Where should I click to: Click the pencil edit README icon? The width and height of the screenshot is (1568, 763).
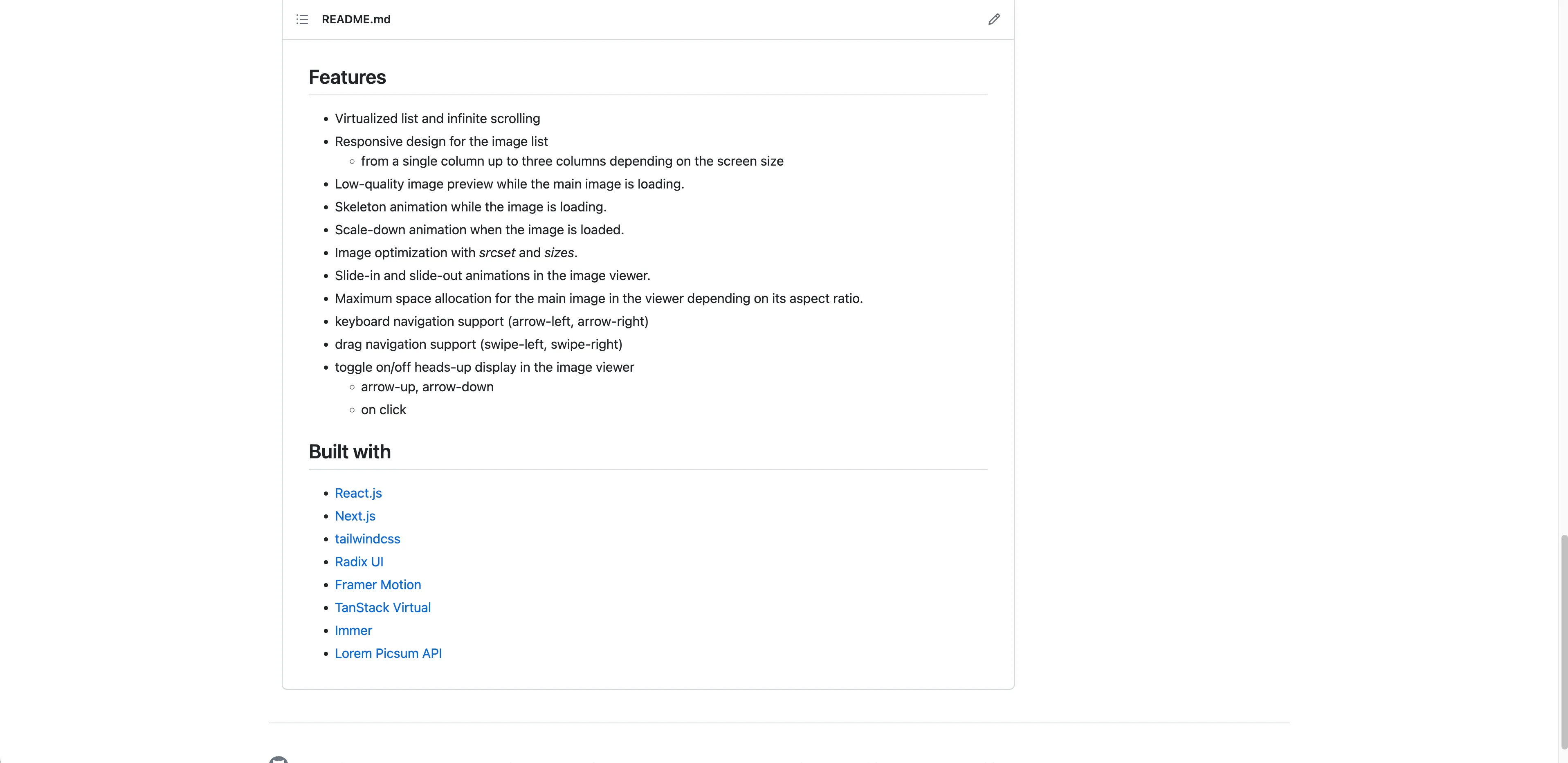[x=993, y=20]
